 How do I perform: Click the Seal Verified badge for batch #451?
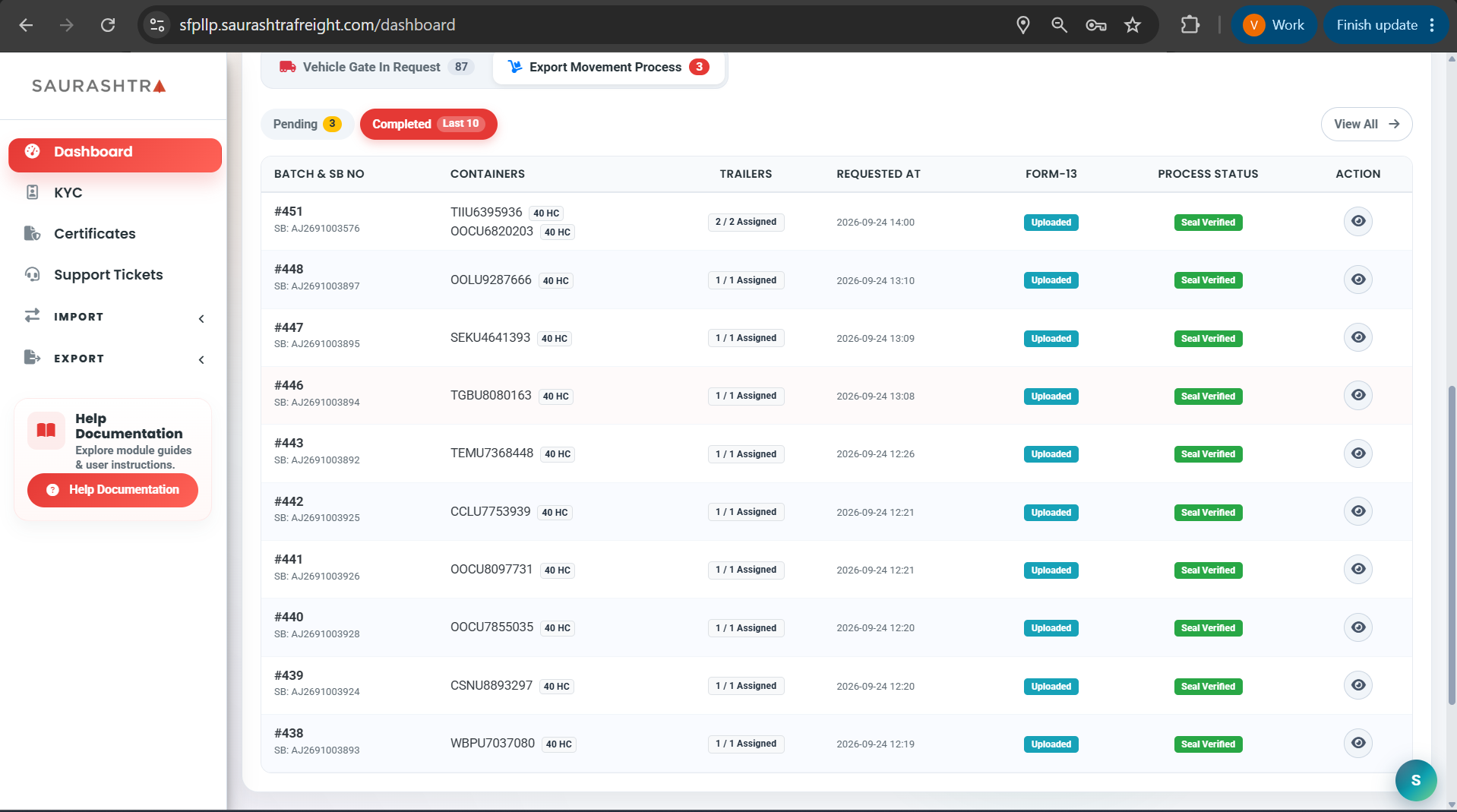(1208, 223)
